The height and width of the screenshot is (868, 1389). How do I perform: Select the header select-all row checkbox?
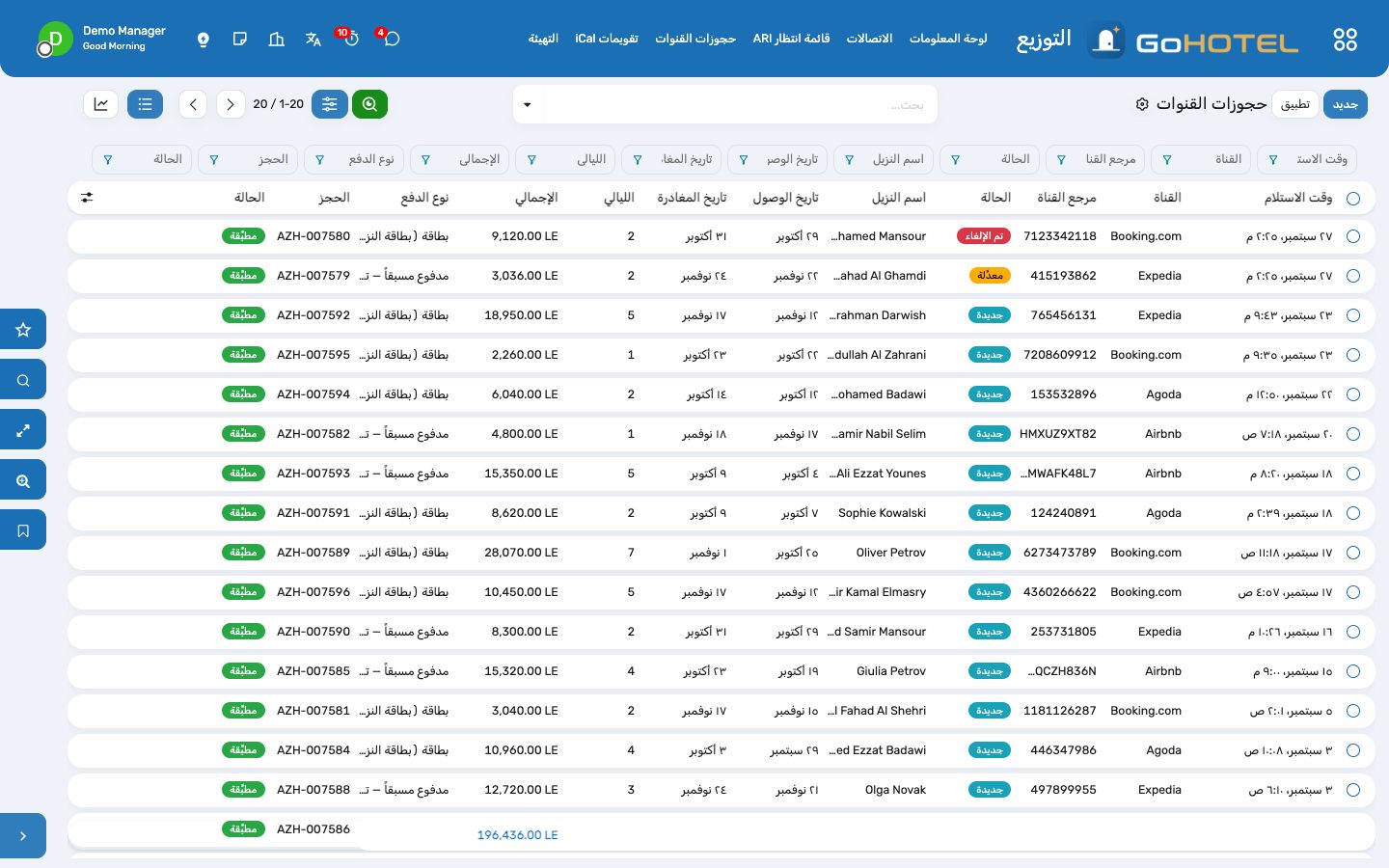click(x=1353, y=198)
